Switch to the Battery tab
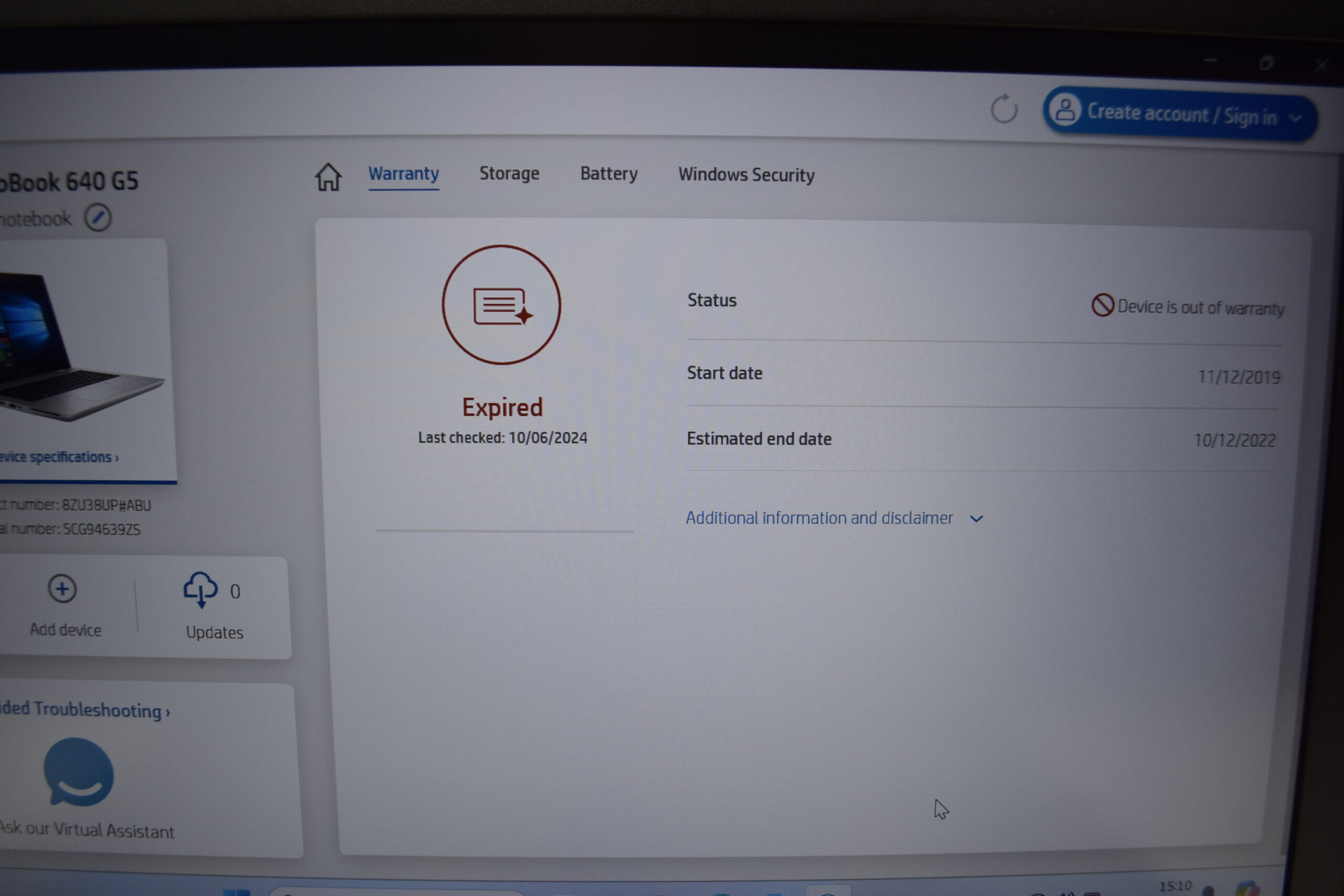This screenshot has height=896, width=1344. point(608,174)
